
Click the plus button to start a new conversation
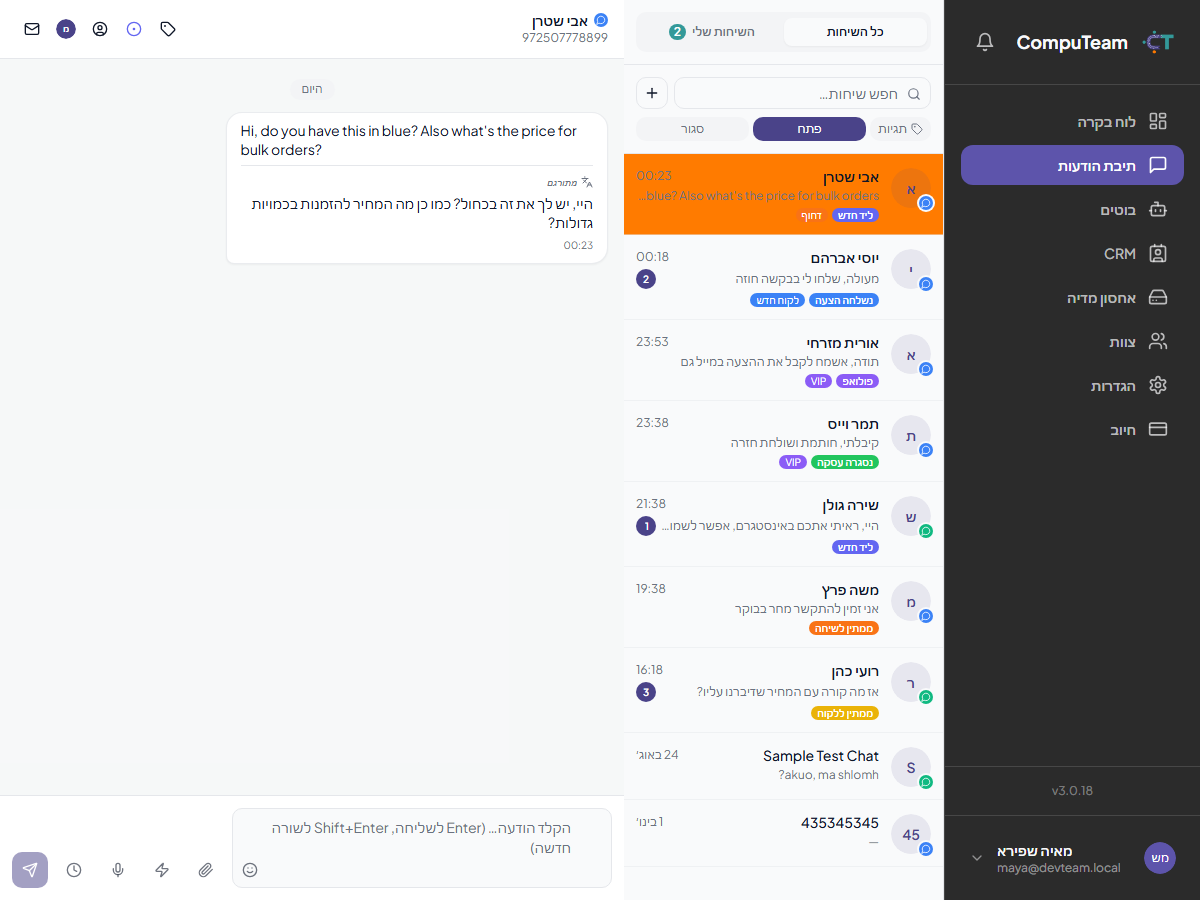652,93
